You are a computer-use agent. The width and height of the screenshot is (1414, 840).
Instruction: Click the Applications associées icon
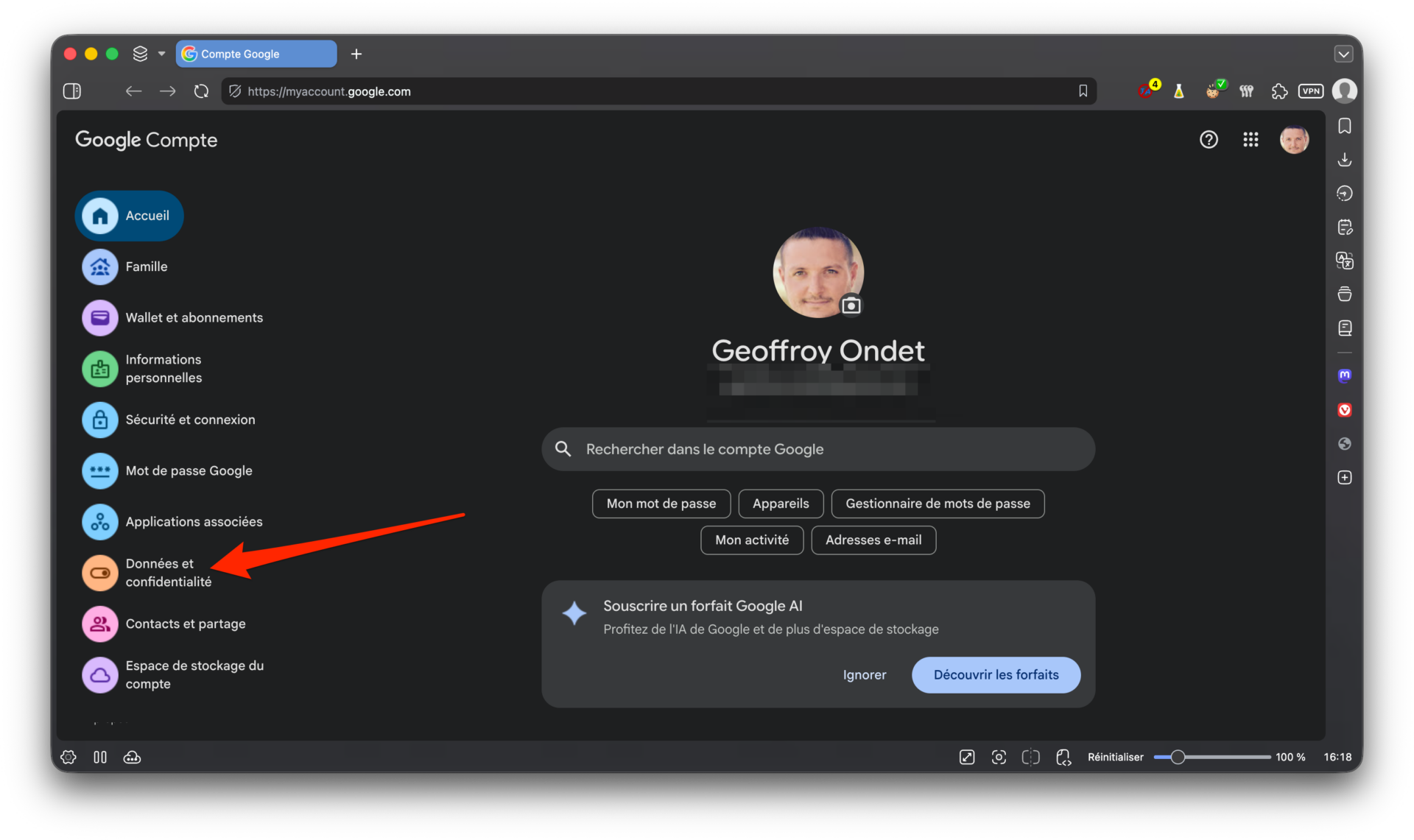point(100,522)
